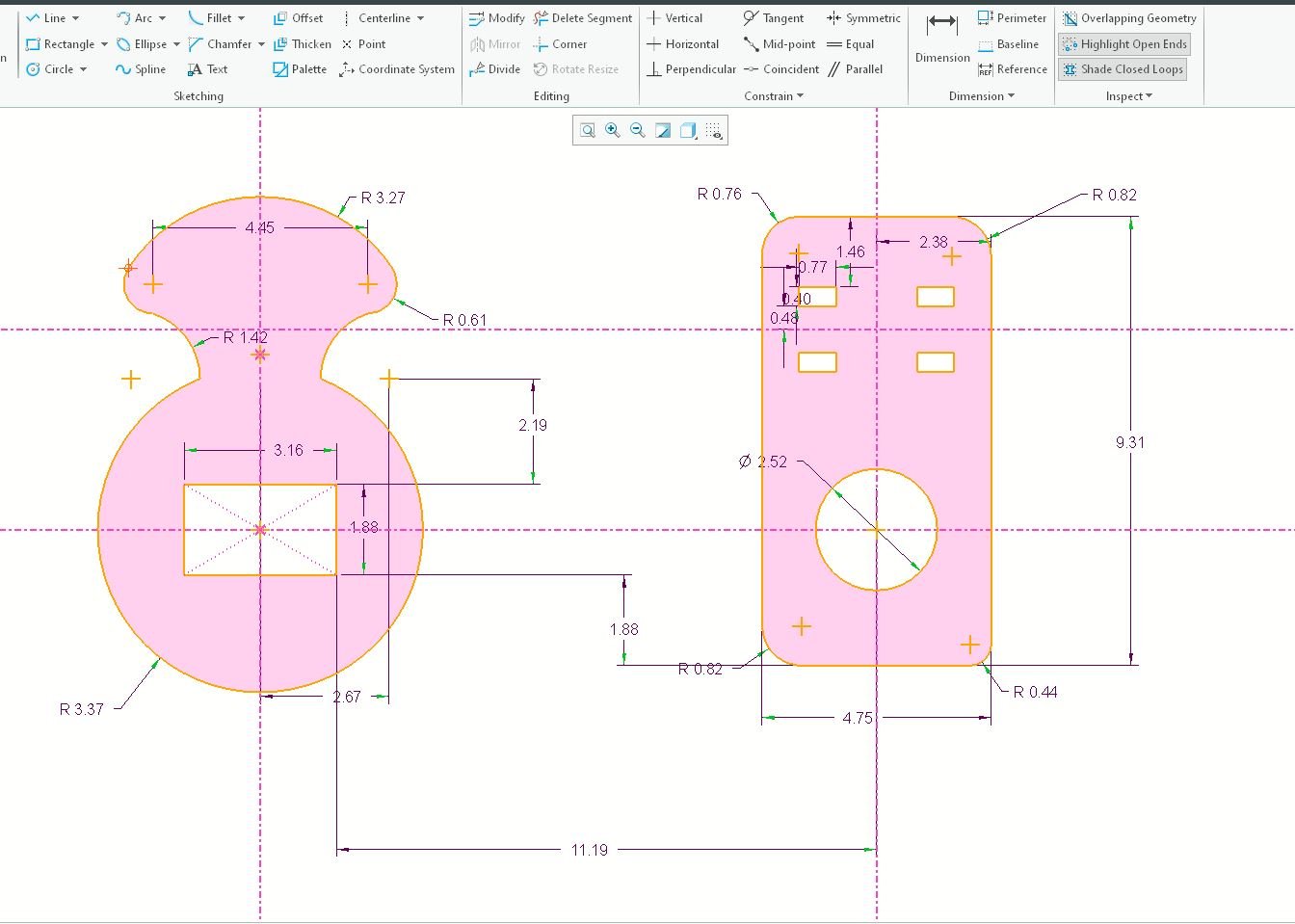Select the Coordinate System tool
Viewport: 1295px width, 924px height.
pos(398,68)
